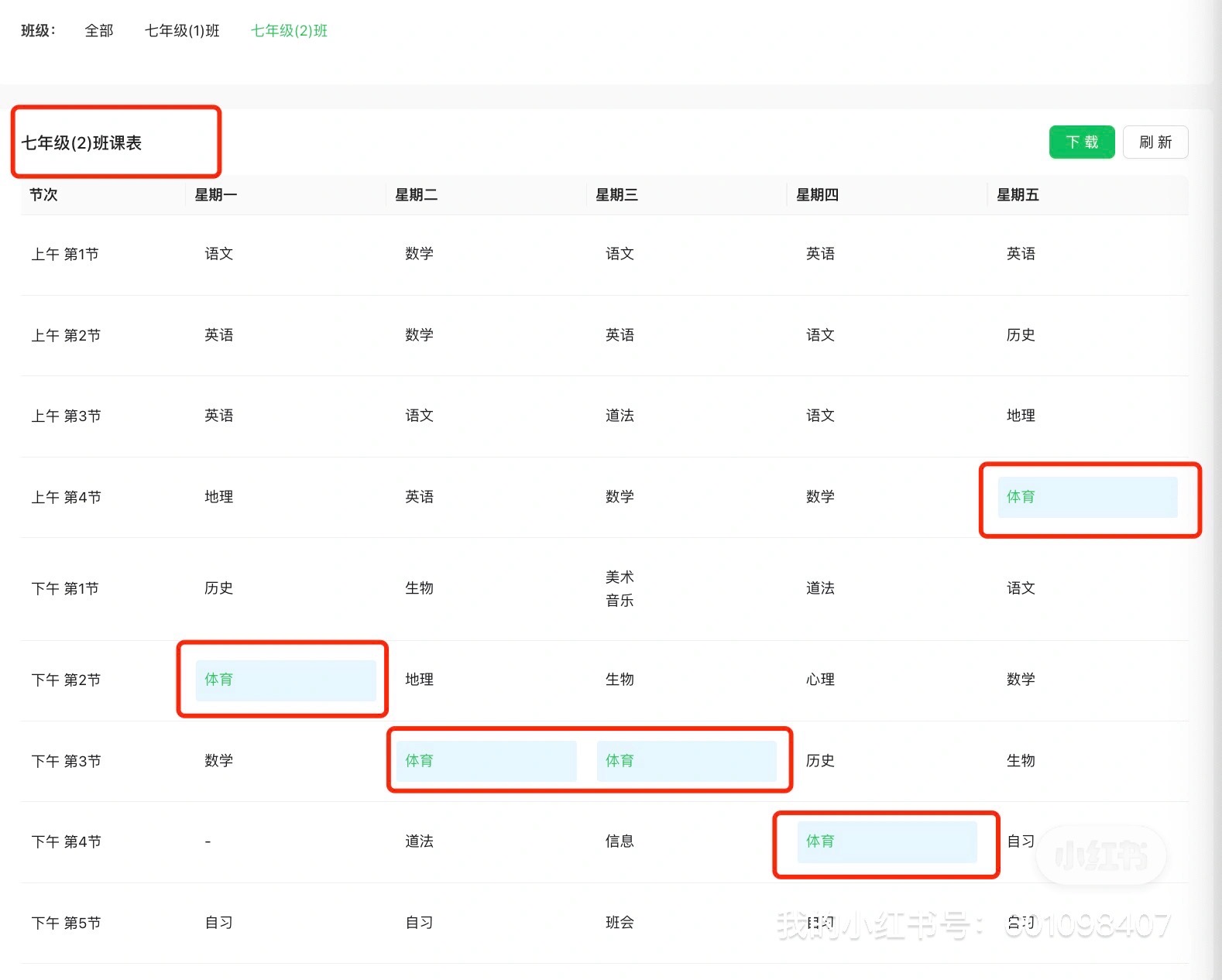1222x980 pixels.
Task: Click 班会 in Wednesday afternoon period 5
Action: tap(620, 923)
